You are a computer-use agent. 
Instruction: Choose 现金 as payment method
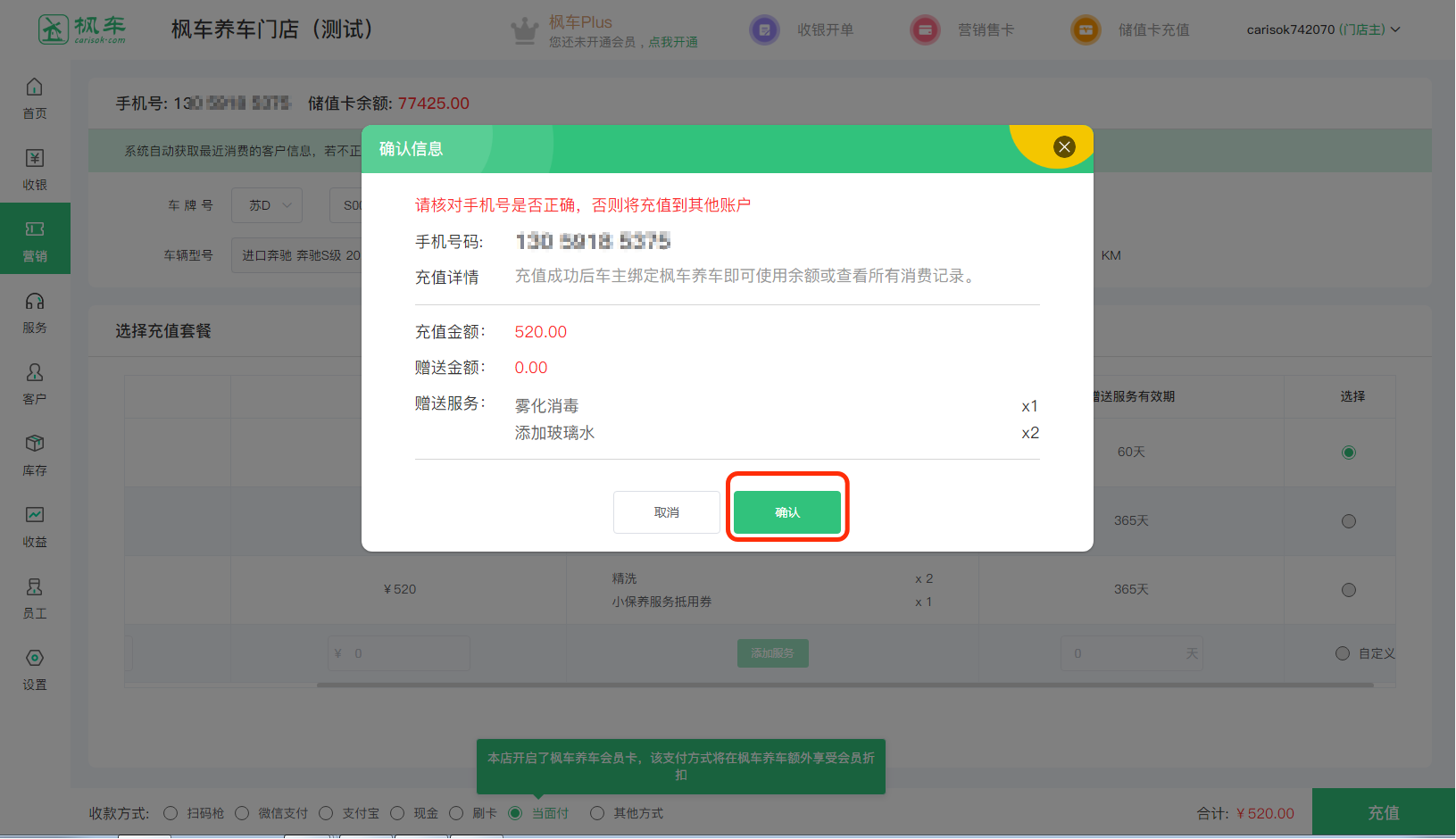point(397,813)
